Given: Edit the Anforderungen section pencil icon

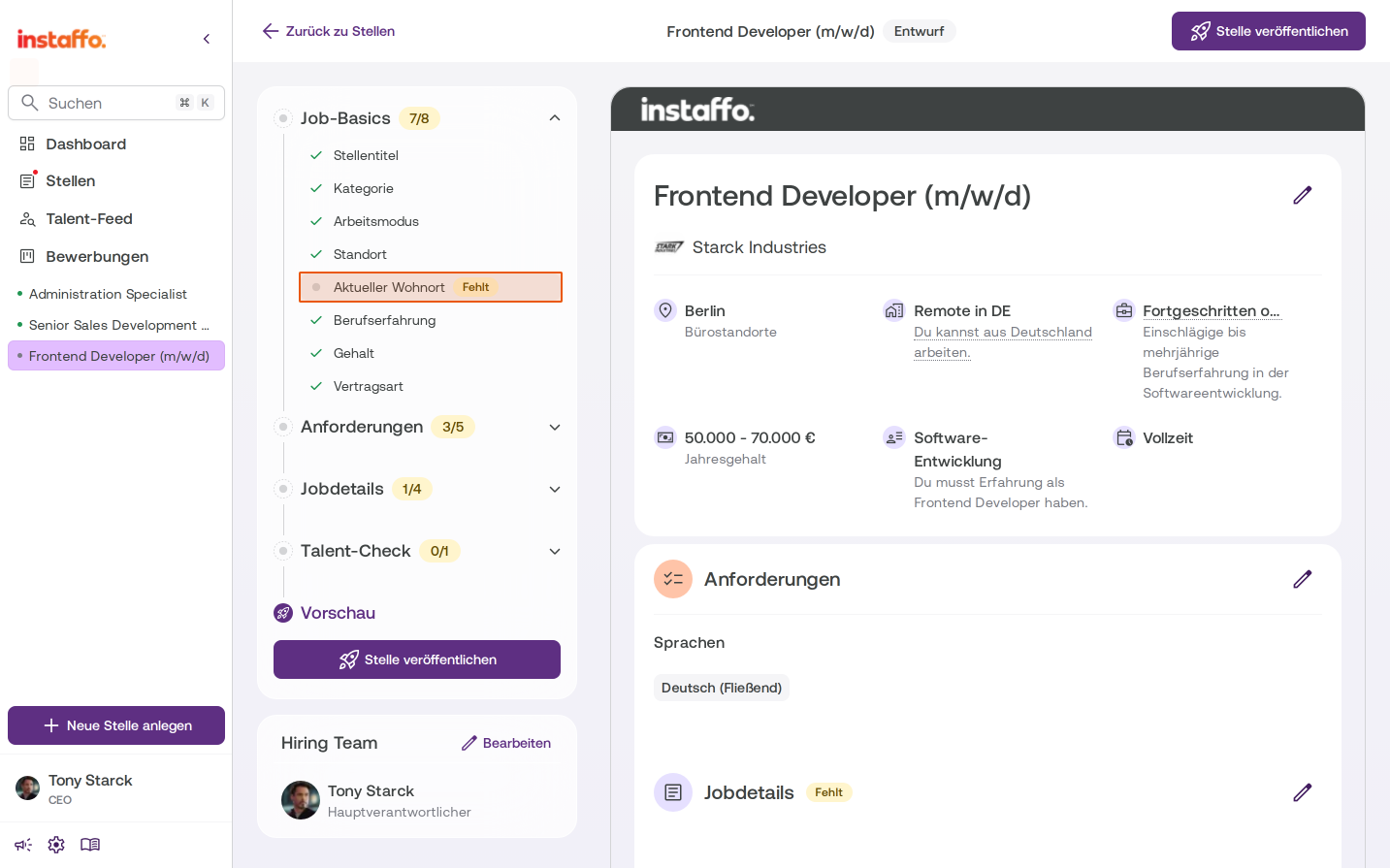Looking at the screenshot, I should 1303,579.
